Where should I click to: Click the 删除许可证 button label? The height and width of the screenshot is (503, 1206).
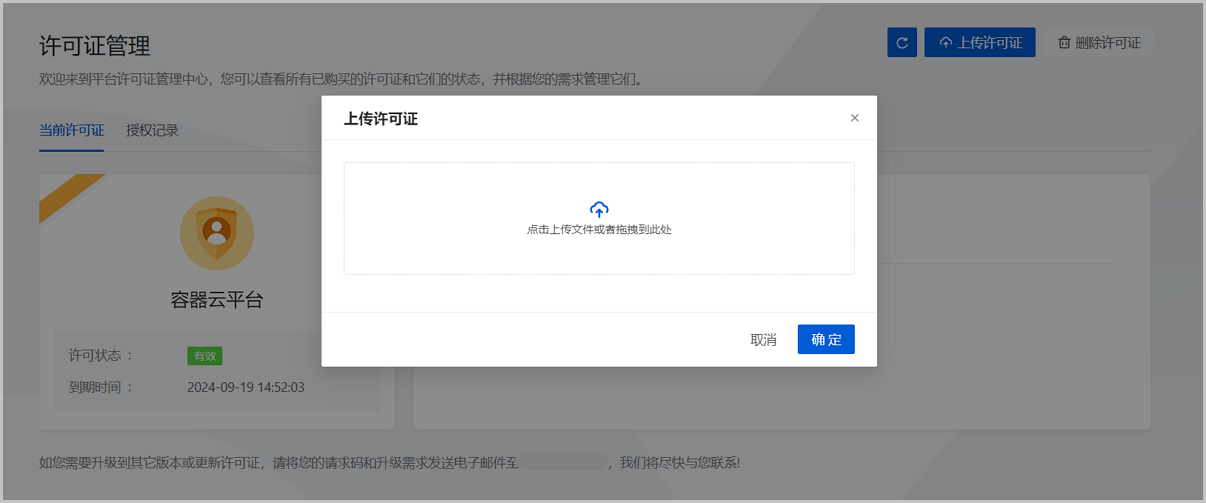tap(1107, 43)
